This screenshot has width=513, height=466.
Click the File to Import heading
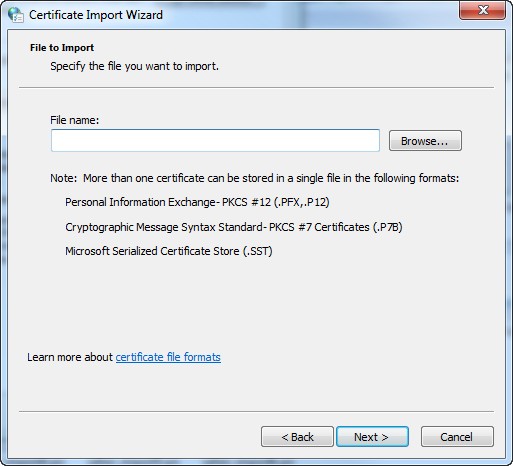pyautogui.click(x=62, y=48)
